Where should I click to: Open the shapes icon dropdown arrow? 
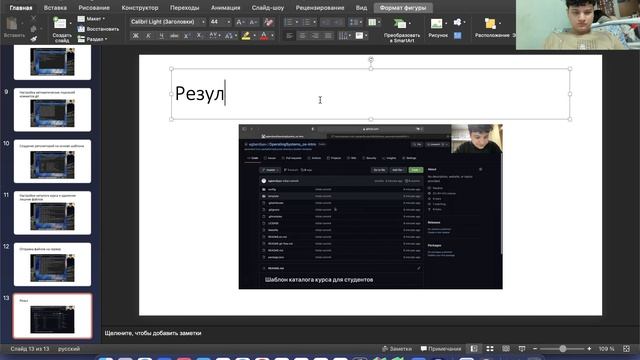click(464, 22)
